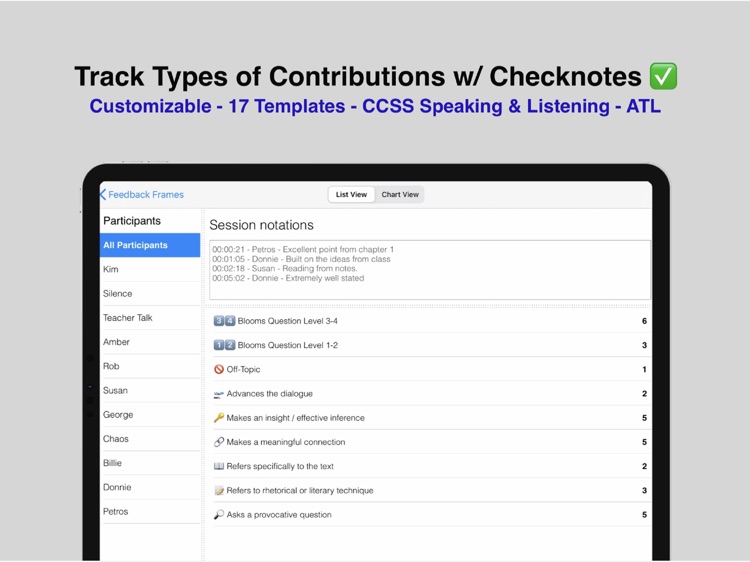750x562 pixels.
Task: Click the key icon for Makes an insight
Action: 219,418
